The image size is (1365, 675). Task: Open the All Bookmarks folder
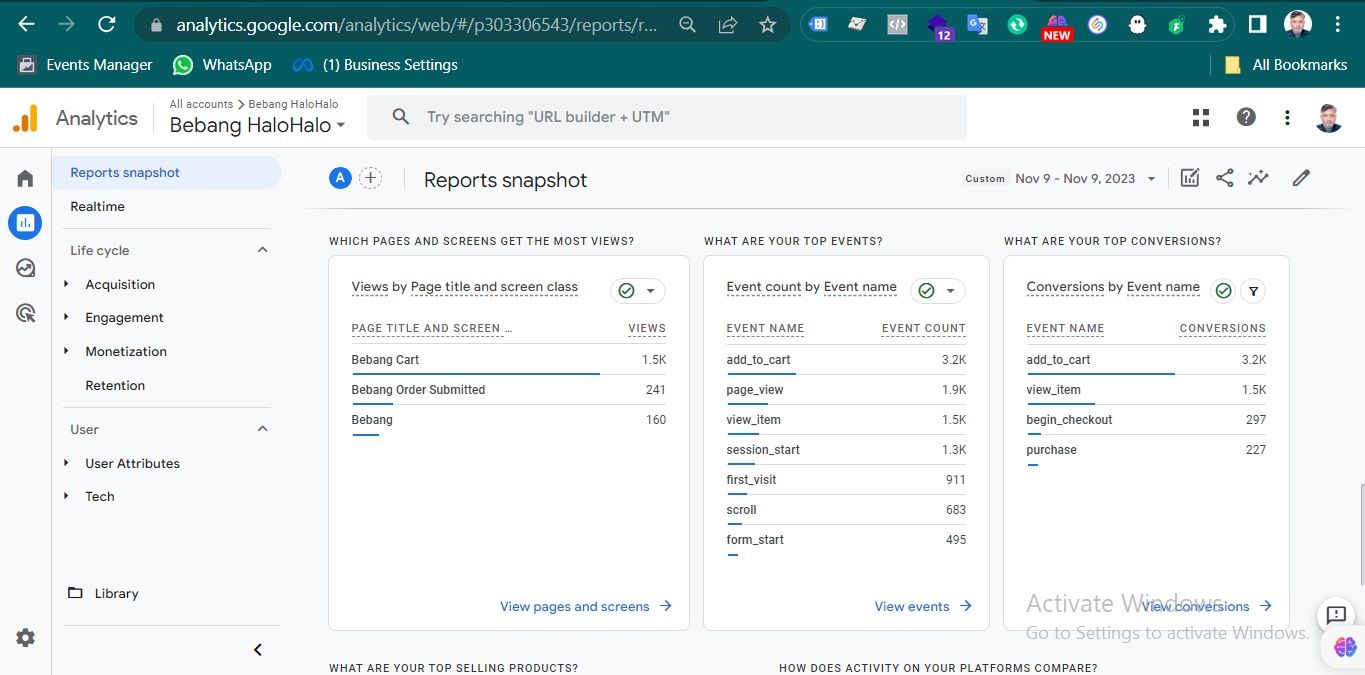click(x=1286, y=65)
